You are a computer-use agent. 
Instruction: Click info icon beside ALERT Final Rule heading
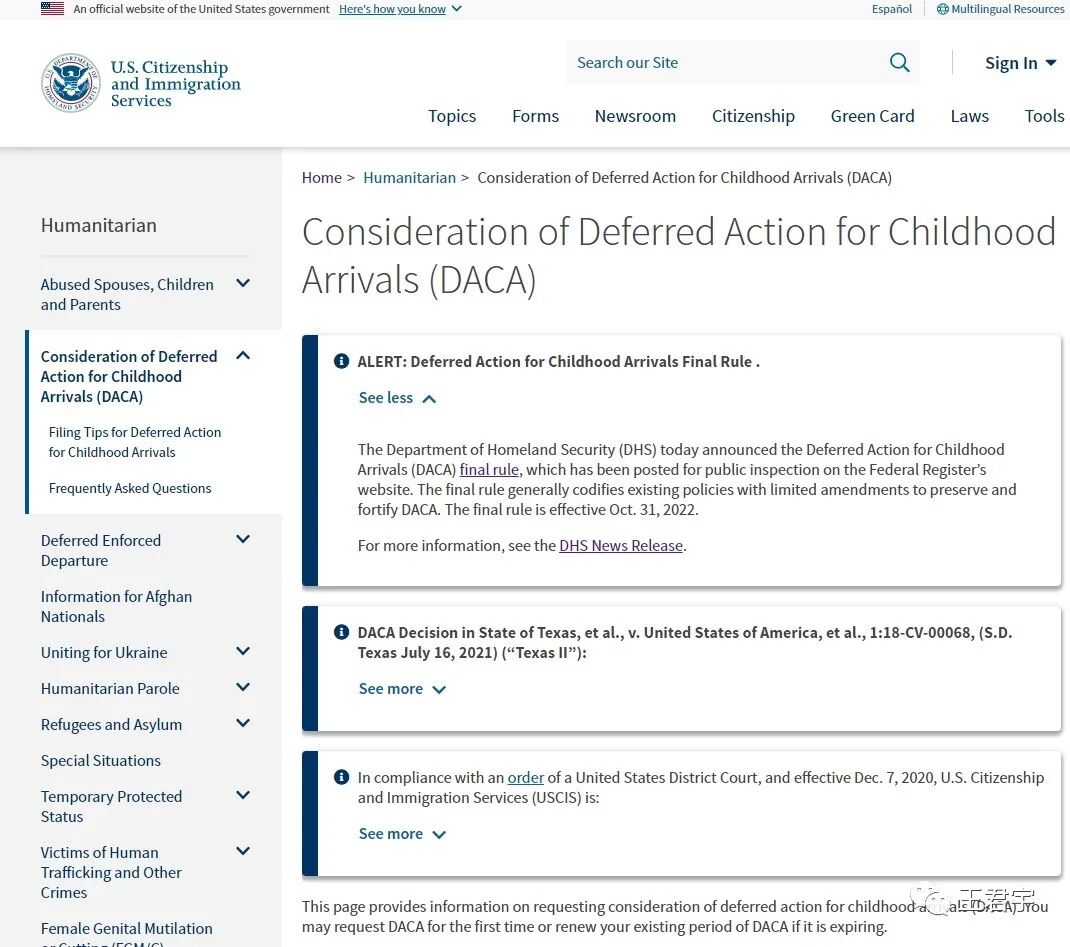[341, 361]
